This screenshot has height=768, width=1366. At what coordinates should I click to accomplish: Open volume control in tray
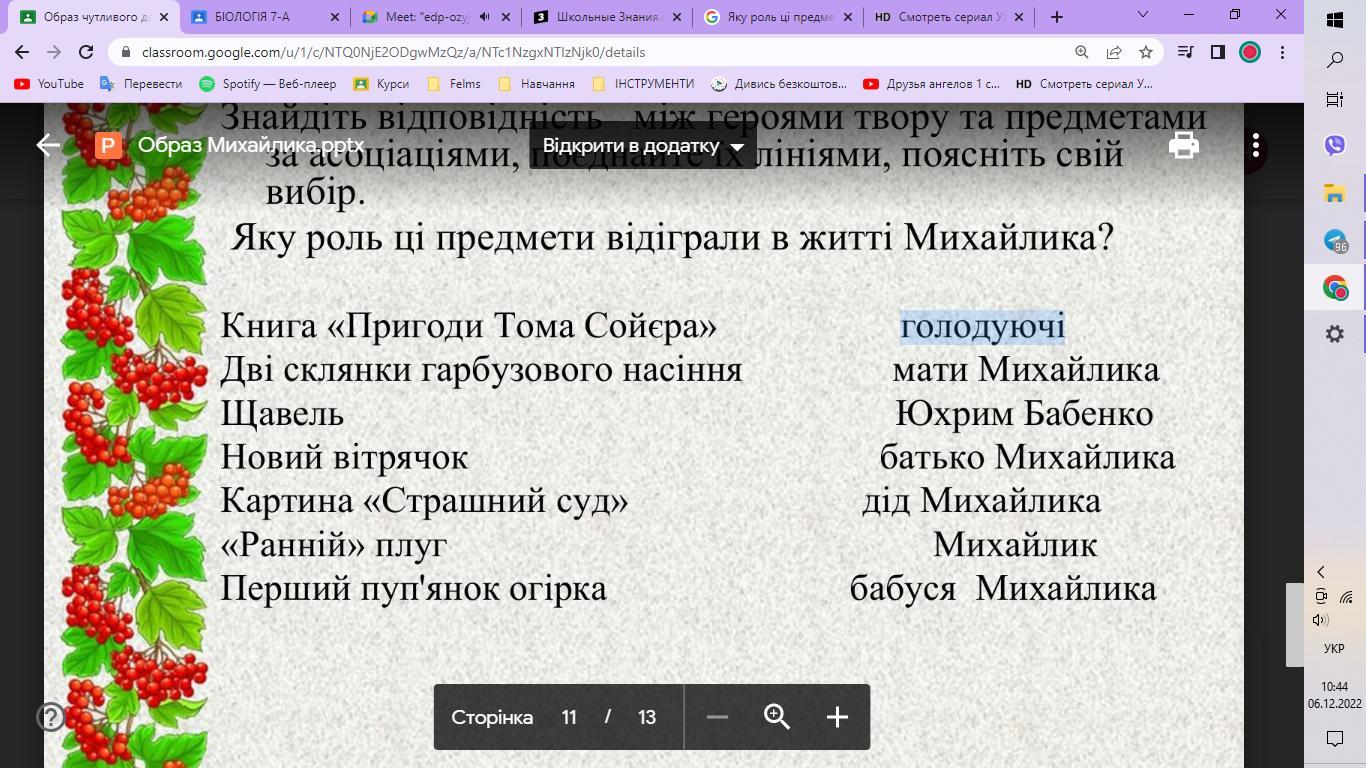[x=1321, y=620]
